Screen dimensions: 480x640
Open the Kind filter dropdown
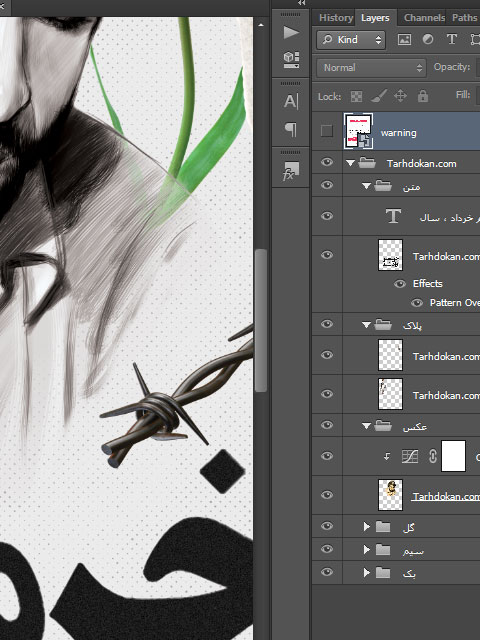[351, 40]
